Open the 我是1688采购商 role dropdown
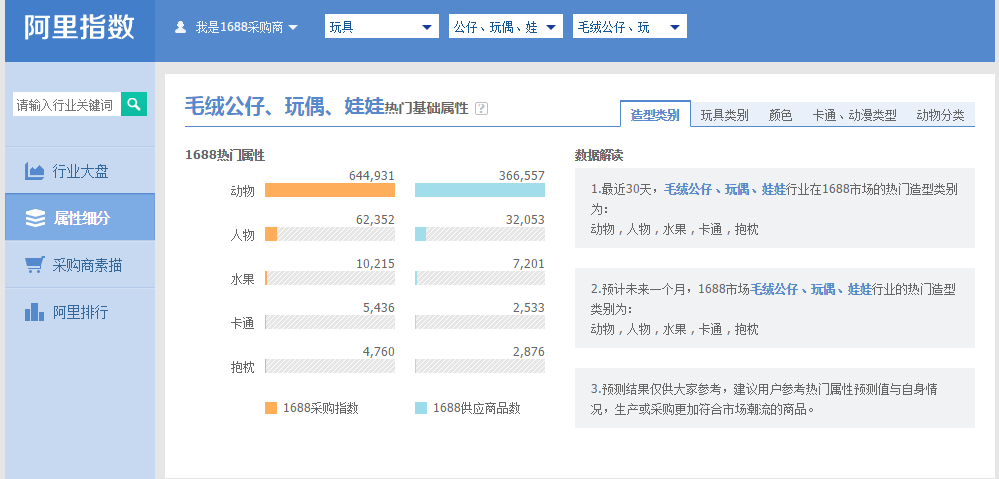Image resolution: width=999 pixels, height=479 pixels. 246,28
